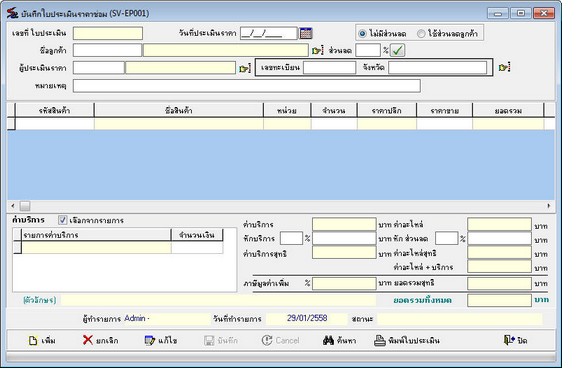Minimize the SV-EP001 window

tap(497, 13)
